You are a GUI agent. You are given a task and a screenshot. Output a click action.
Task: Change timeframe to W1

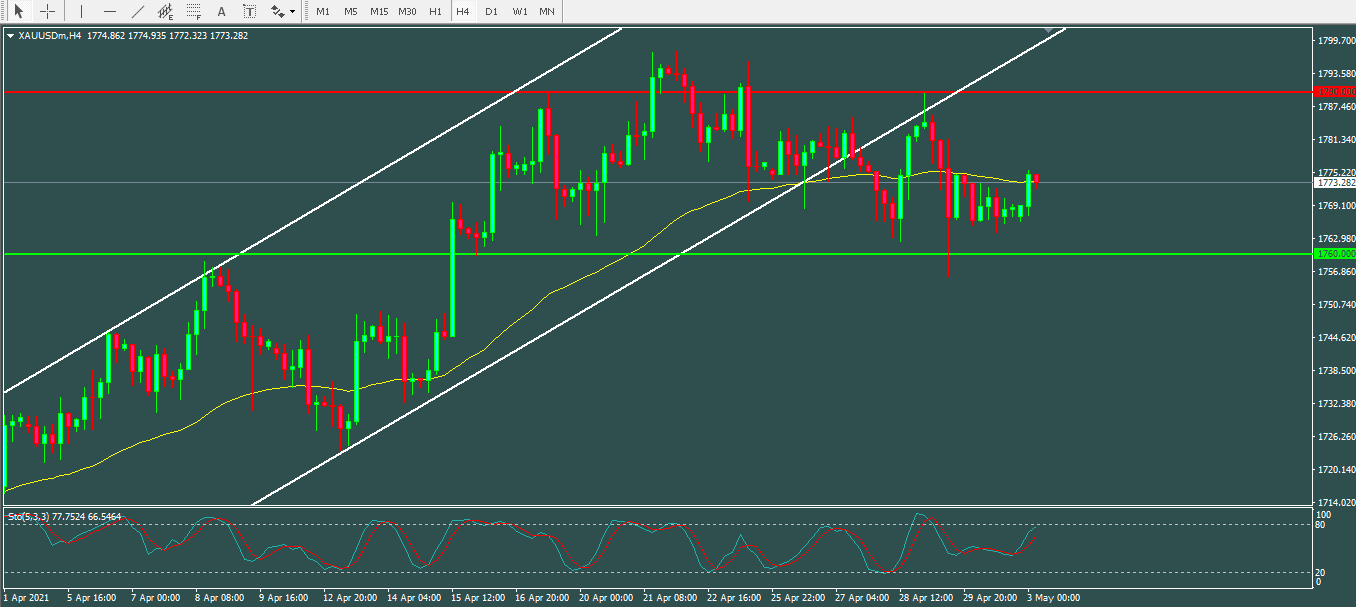(520, 11)
